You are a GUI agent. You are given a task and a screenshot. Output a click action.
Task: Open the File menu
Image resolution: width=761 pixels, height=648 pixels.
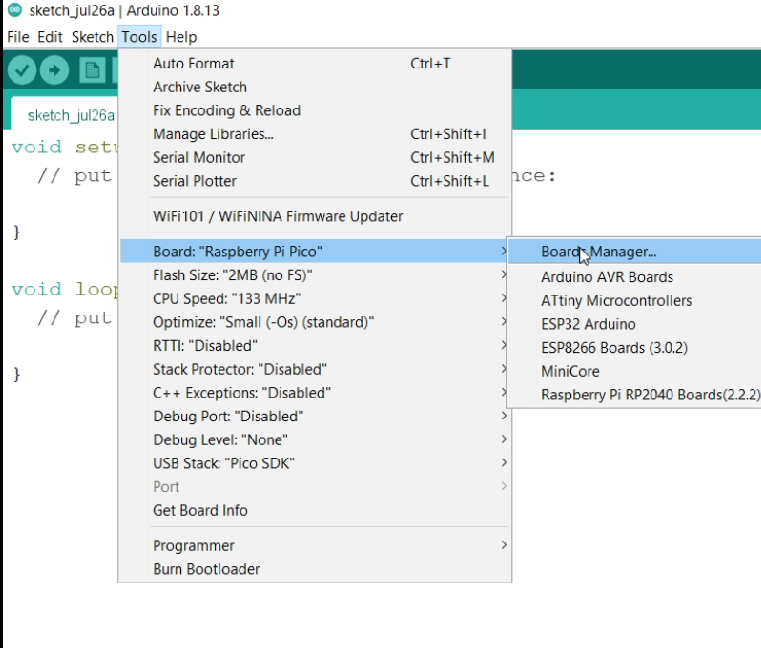pyautogui.click(x=18, y=37)
